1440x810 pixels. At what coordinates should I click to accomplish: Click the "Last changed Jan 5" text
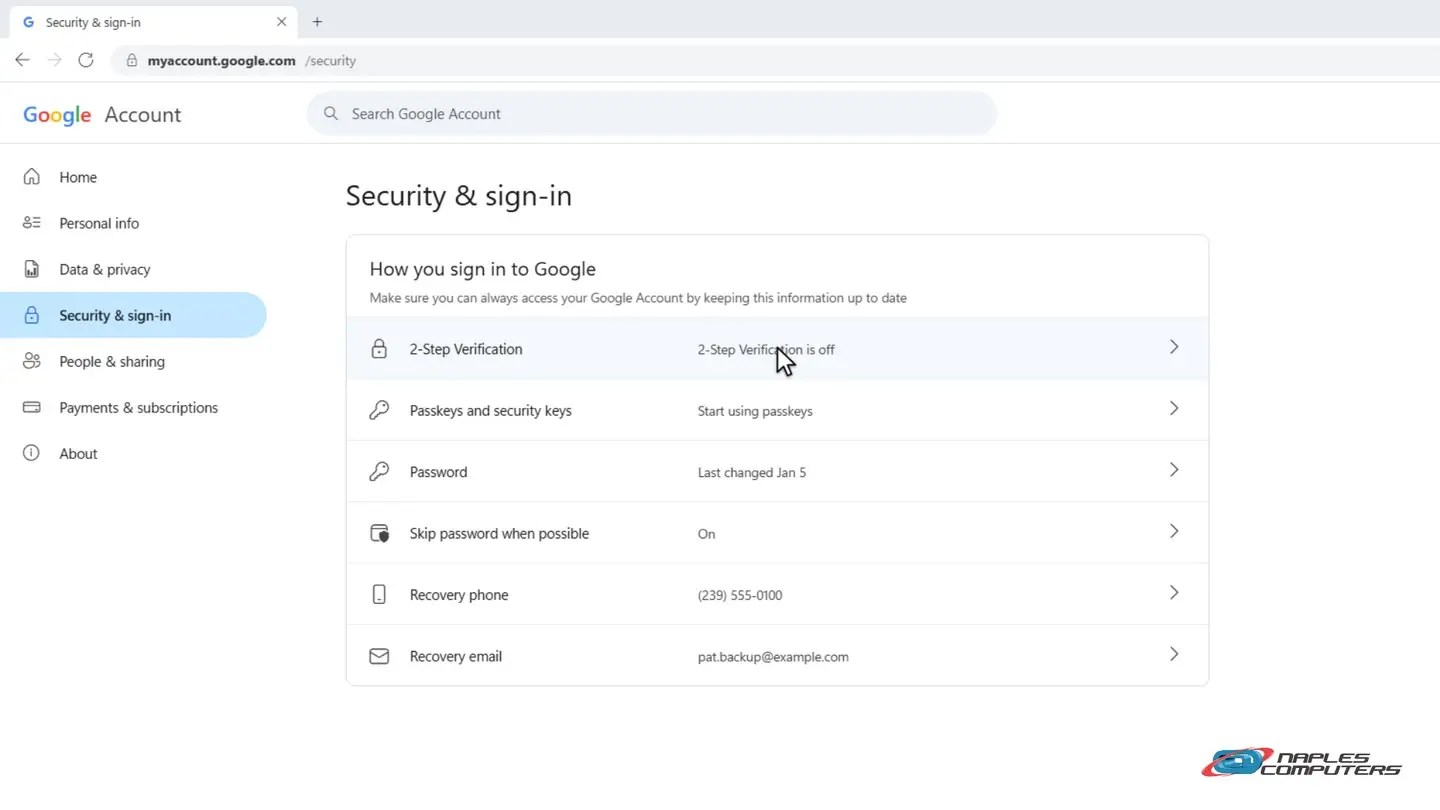[752, 472]
